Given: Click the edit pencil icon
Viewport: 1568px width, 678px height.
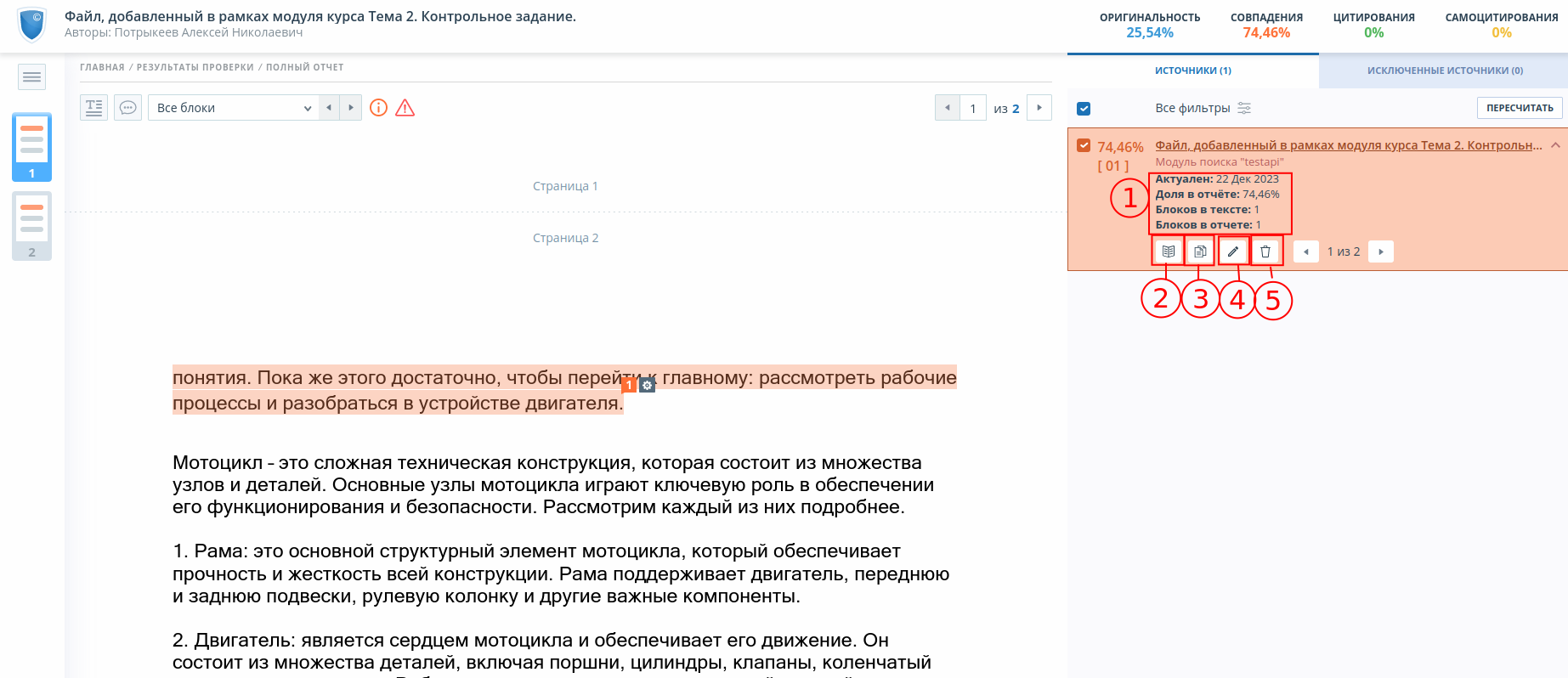Looking at the screenshot, I should (1233, 251).
